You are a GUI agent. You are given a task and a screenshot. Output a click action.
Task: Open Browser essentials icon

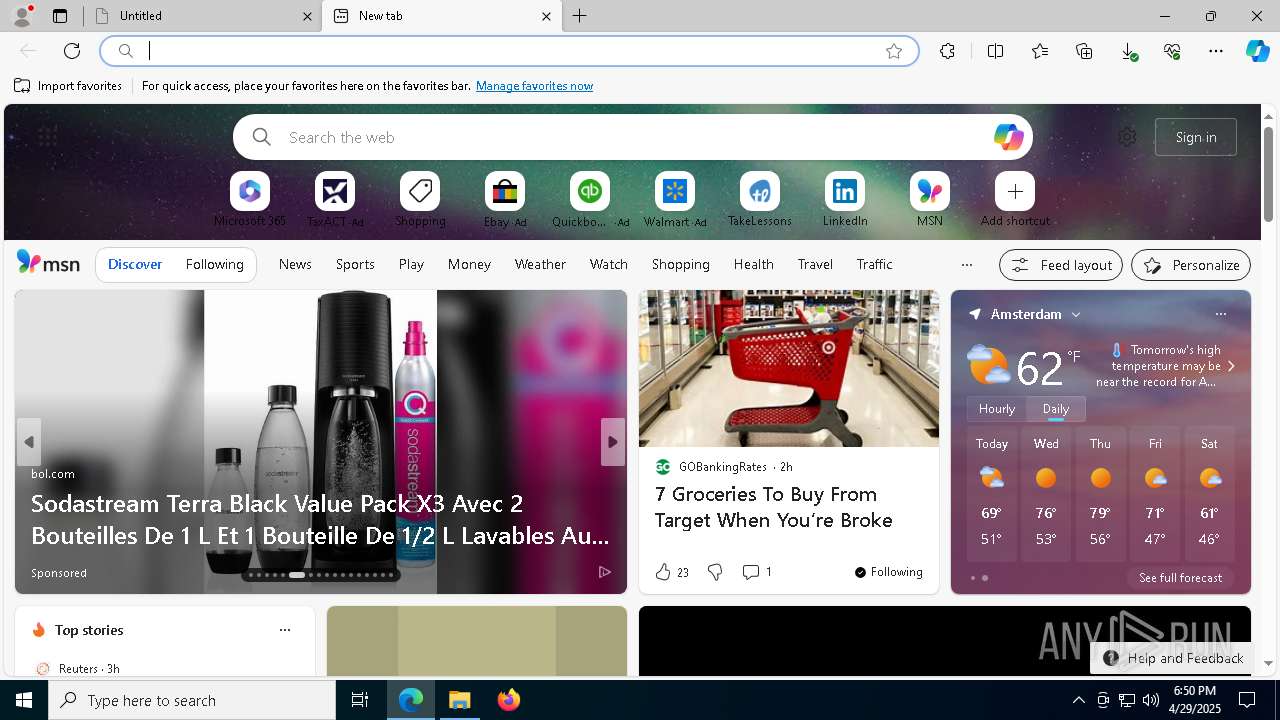(x=1172, y=51)
